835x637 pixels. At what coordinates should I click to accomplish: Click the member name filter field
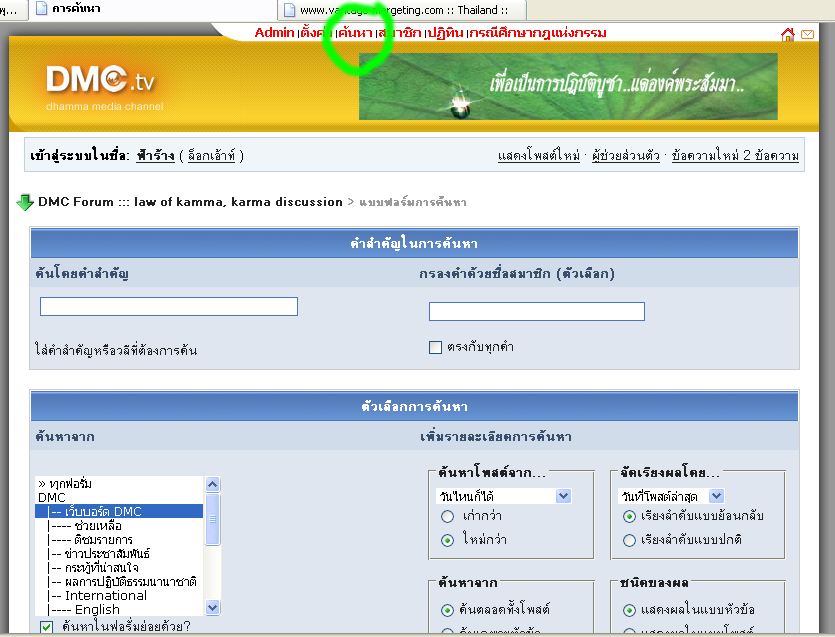tap(536, 311)
